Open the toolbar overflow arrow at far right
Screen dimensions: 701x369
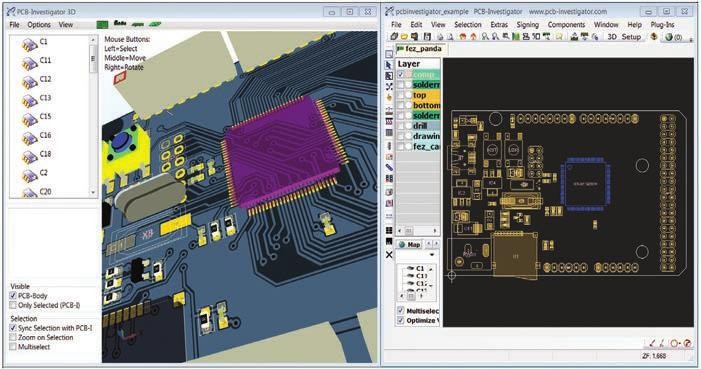point(691,39)
